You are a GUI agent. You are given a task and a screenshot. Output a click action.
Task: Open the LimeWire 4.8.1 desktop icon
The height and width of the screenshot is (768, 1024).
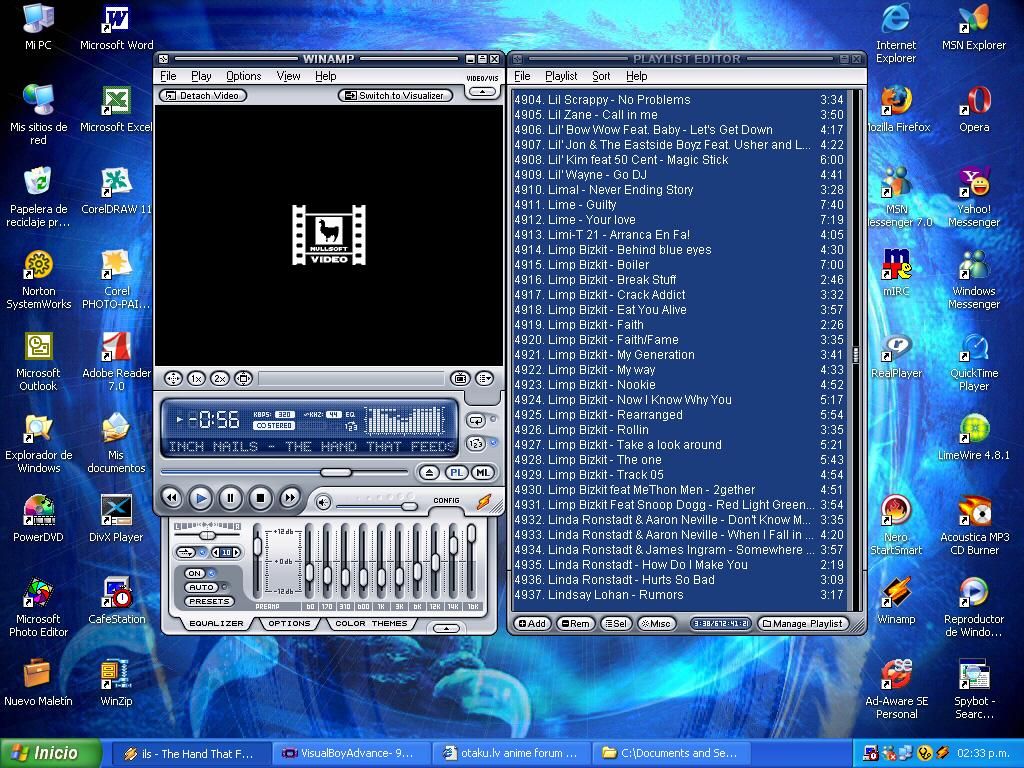click(x=974, y=436)
